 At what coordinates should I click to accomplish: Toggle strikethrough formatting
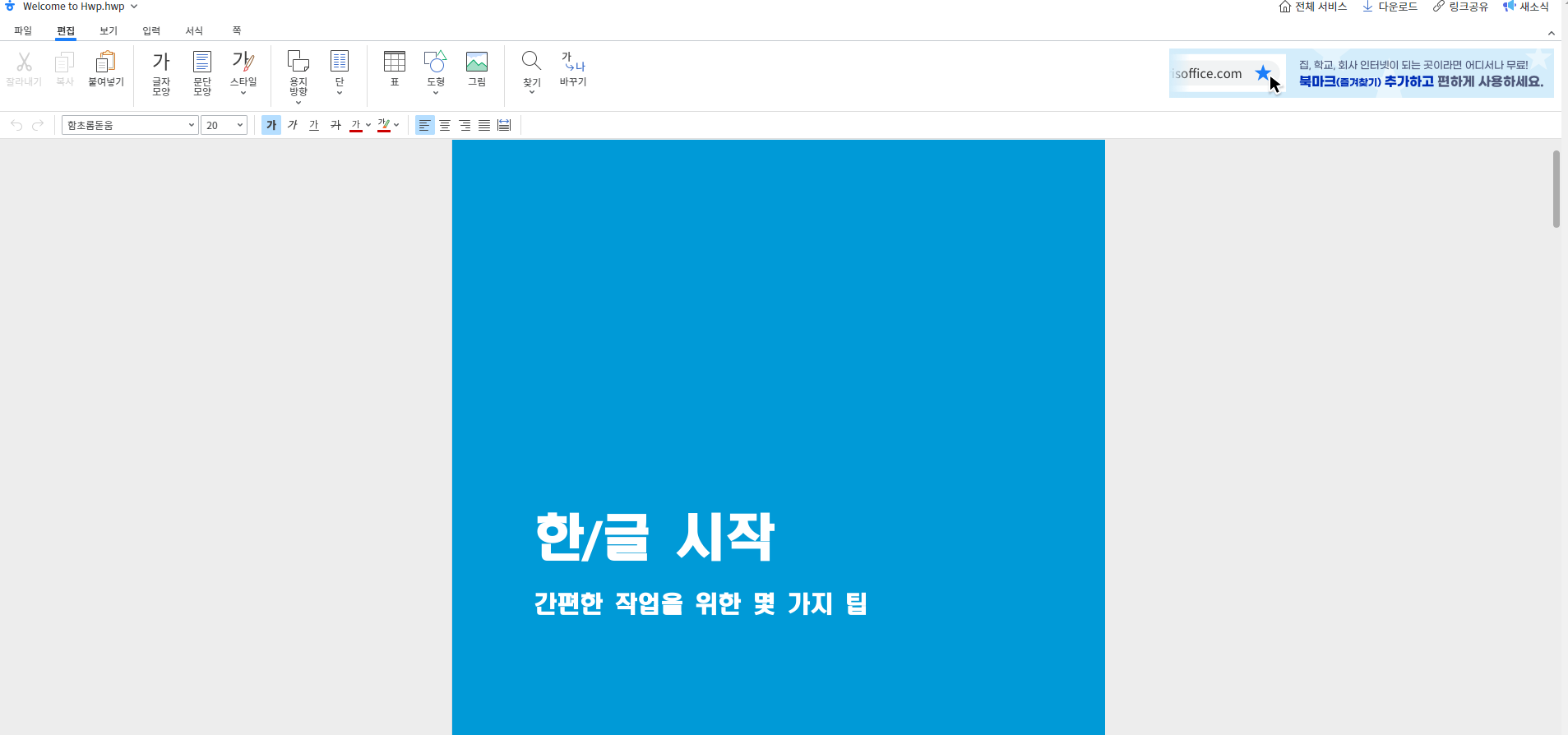tap(335, 125)
